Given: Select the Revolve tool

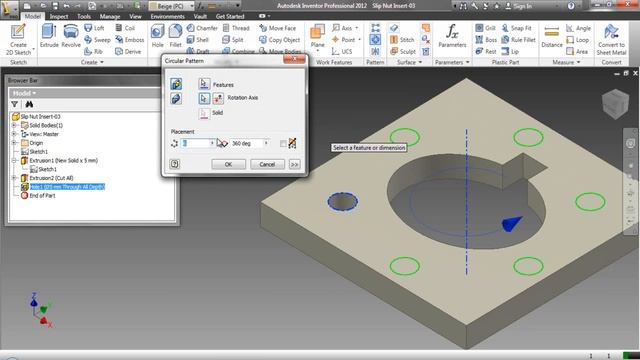Looking at the screenshot, I should pos(71,37).
